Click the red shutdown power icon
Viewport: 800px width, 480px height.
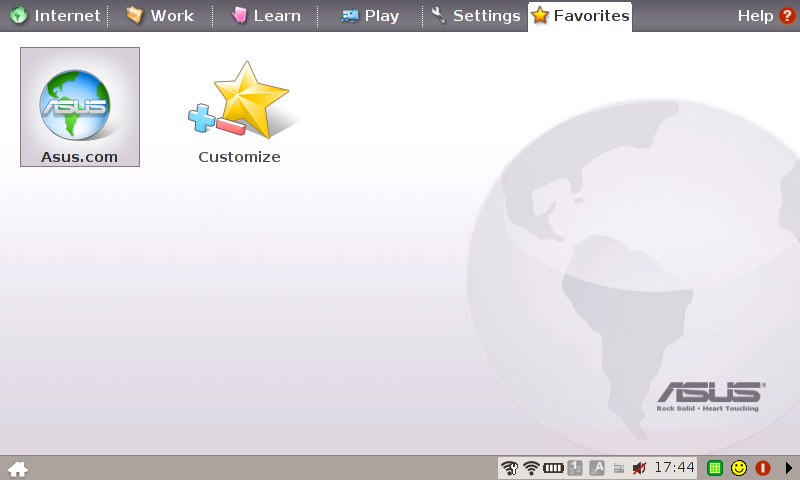763,468
